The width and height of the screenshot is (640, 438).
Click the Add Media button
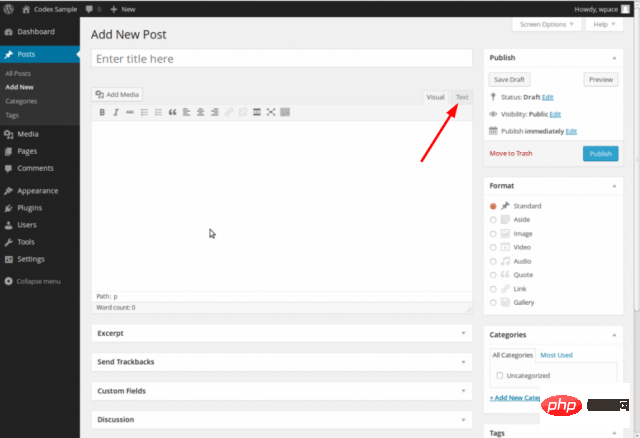(x=117, y=95)
